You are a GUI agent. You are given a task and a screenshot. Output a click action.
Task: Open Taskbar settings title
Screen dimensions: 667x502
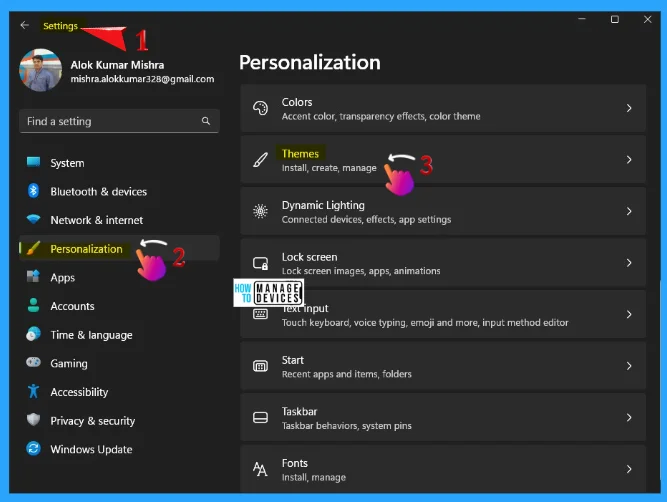pos(299,411)
